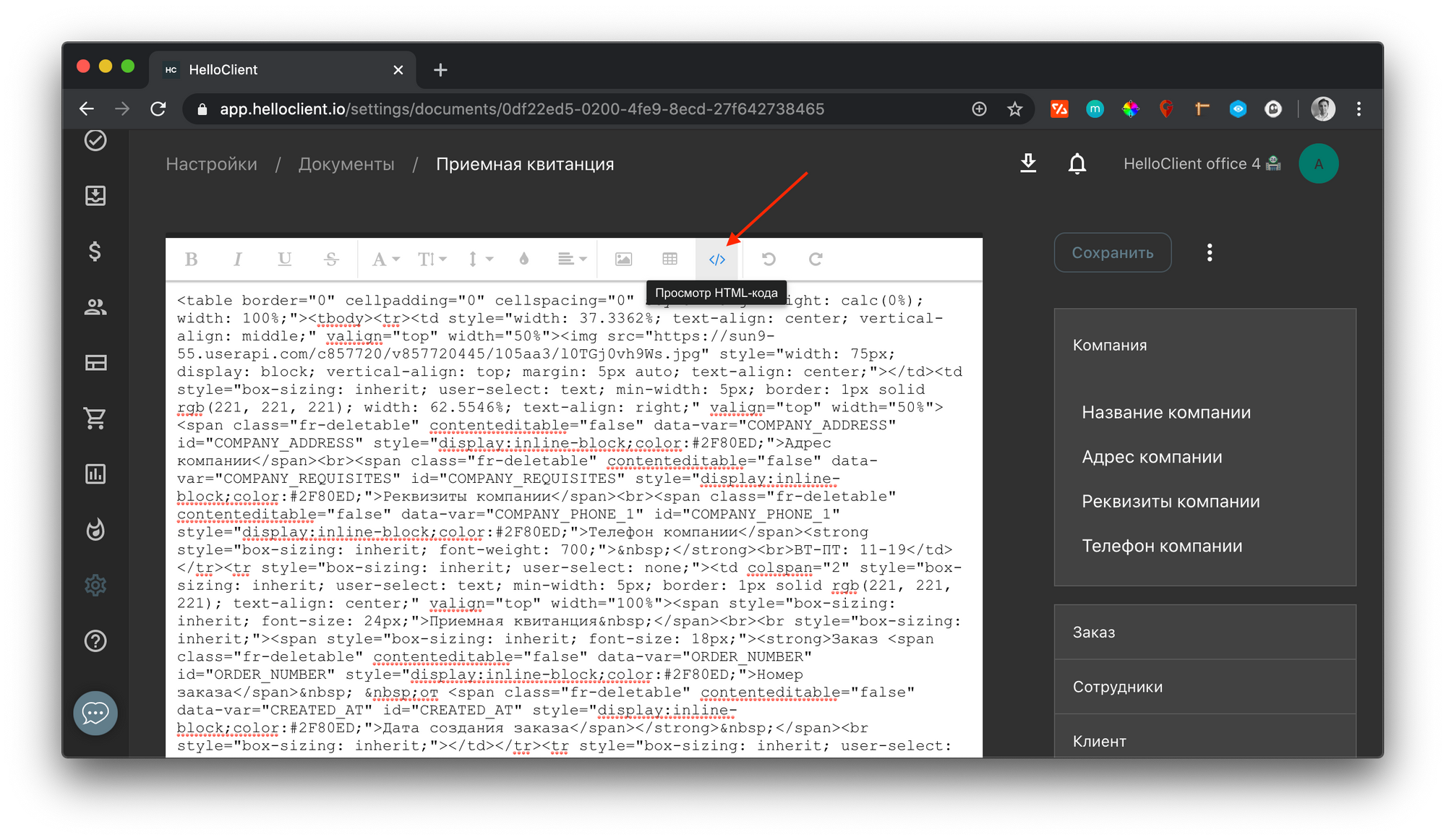Collapse the Компания section
This screenshot has width=1446, height=840.
pyautogui.click(x=1205, y=345)
